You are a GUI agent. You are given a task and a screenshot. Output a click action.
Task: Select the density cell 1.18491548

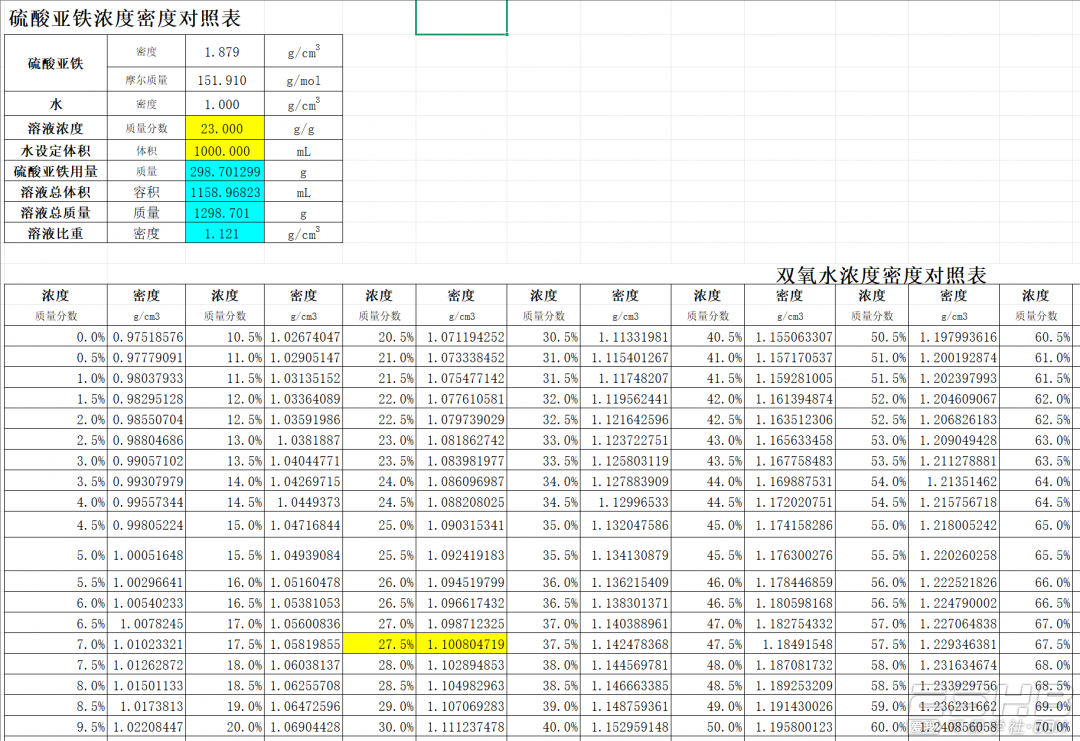pyautogui.click(x=790, y=644)
